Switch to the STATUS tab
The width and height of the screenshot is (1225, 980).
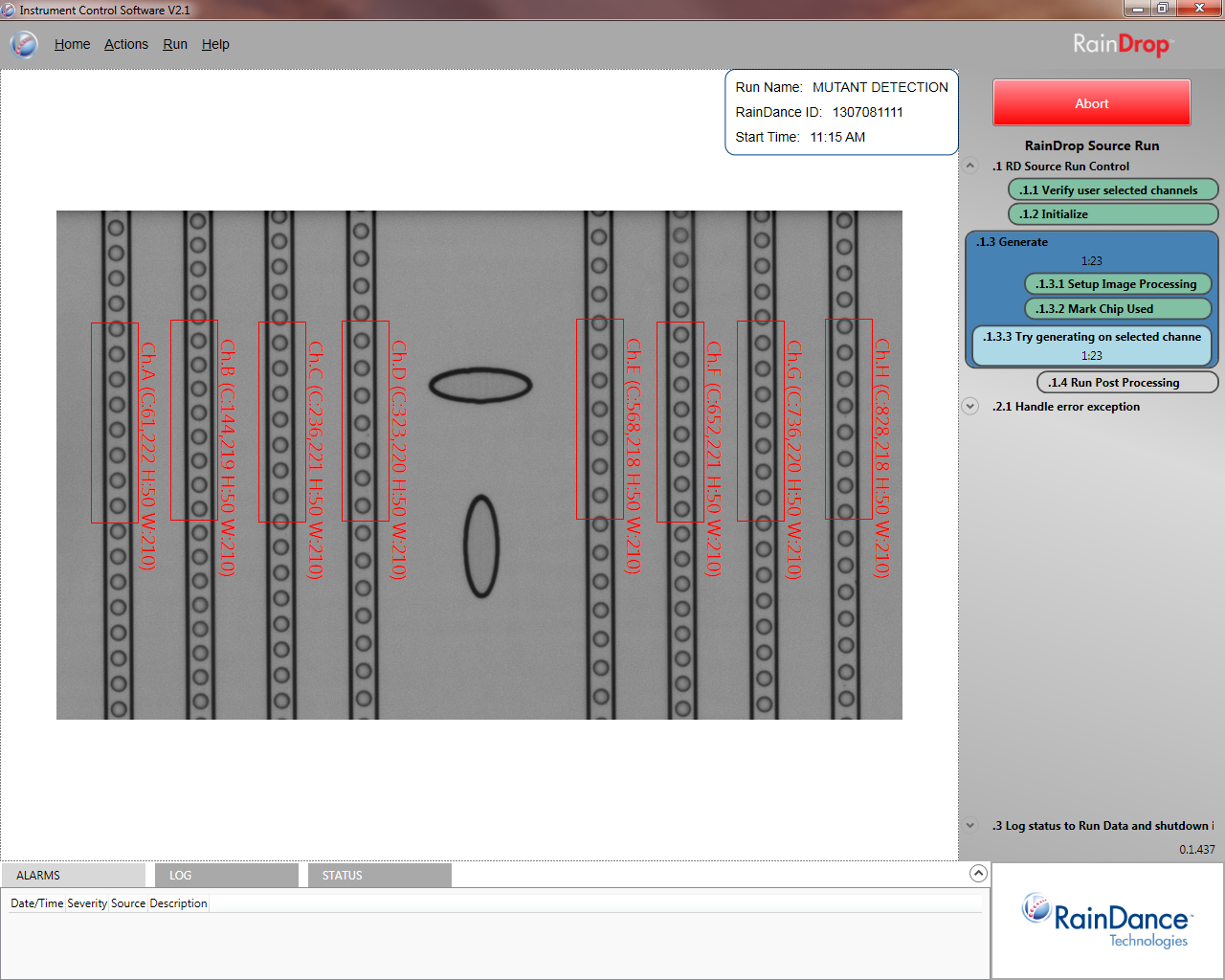point(380,875)
